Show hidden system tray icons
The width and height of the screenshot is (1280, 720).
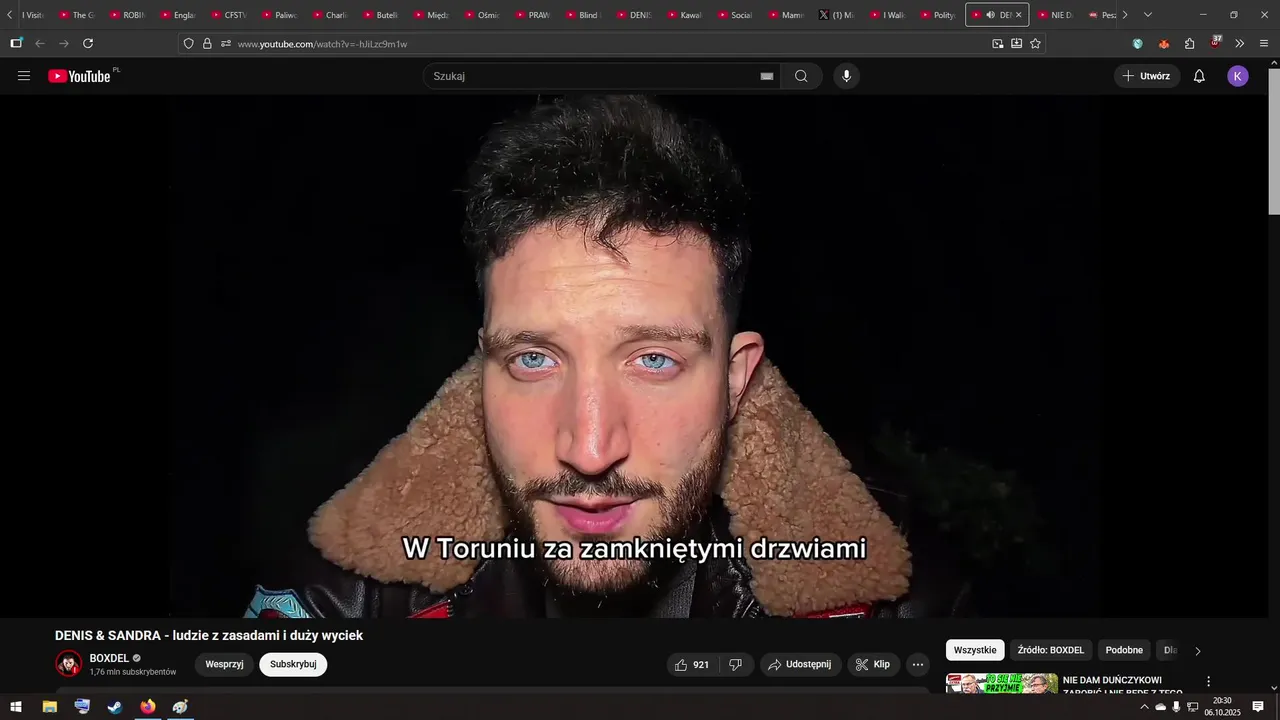coord(1144,707)
